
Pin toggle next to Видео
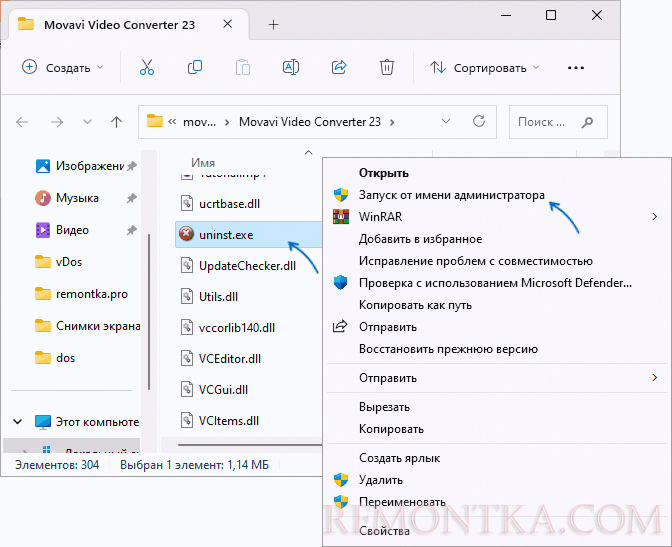pyautogui.click(x=132, y=230)
